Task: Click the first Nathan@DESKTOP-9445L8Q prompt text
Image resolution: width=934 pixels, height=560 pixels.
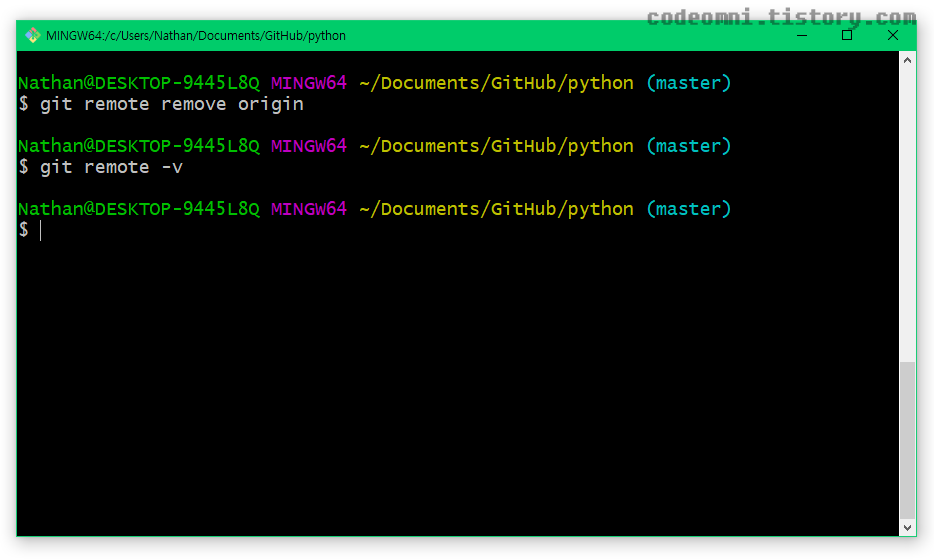Action: point(139,83)
